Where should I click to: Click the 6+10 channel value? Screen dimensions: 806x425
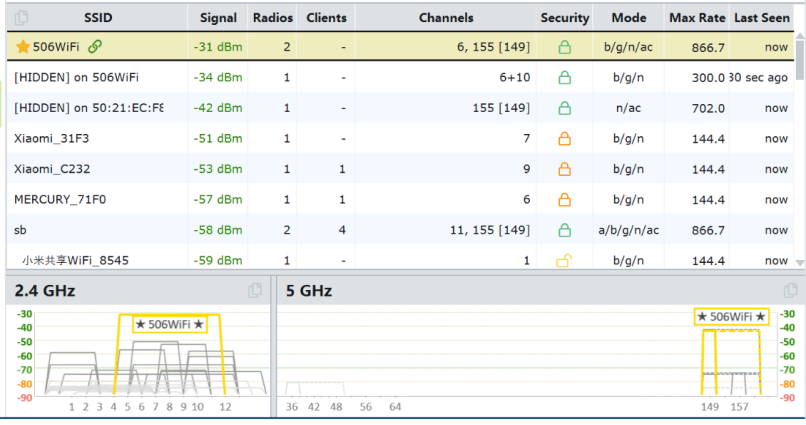(515, 78)
